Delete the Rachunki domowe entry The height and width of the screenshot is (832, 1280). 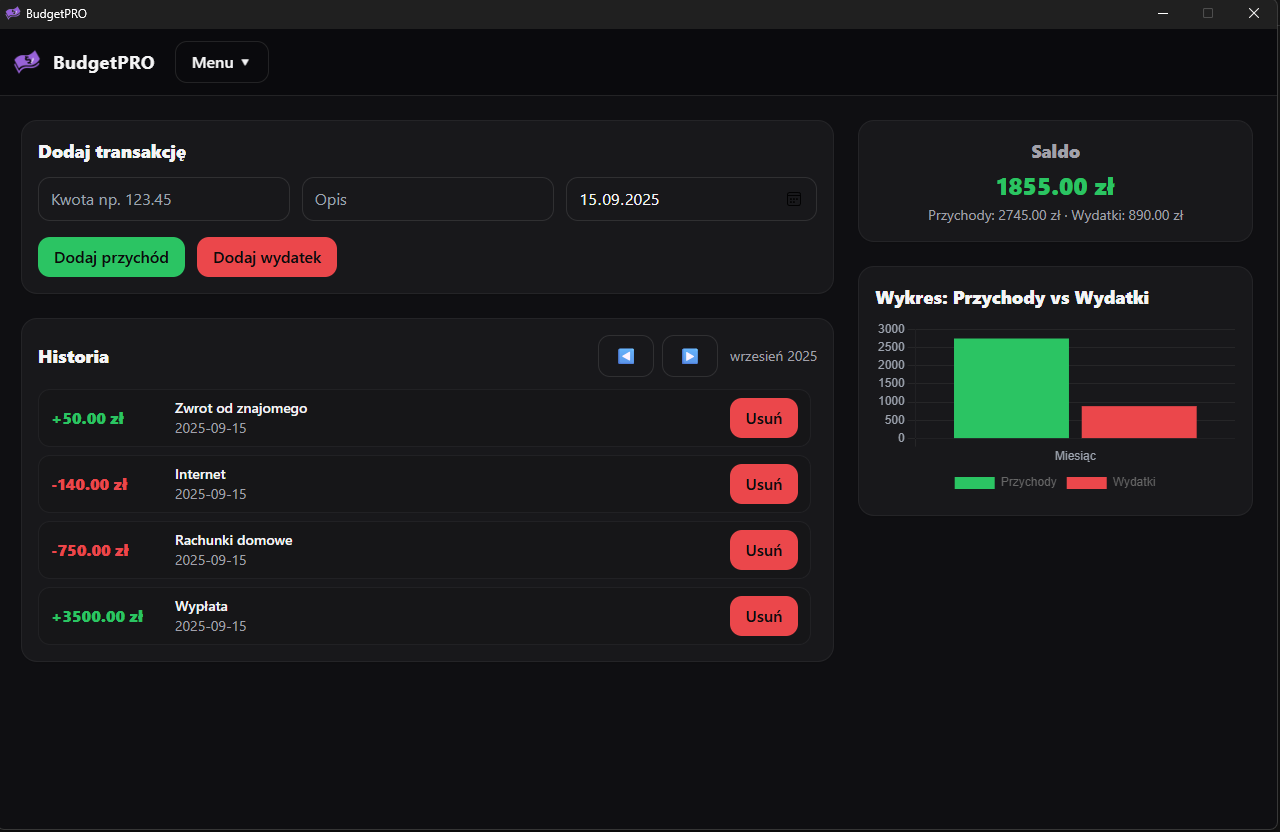pyautogui.click(x=763, y=550)
